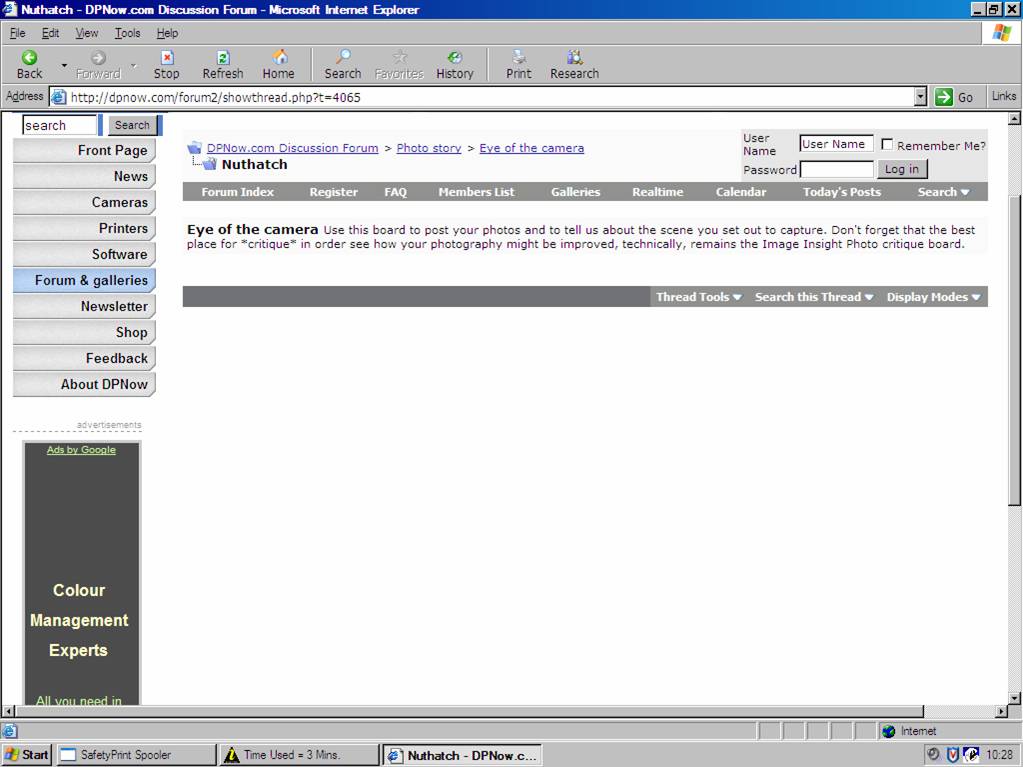1023x767 pixels.
Task: Click the Start button on taskbar
Action: [x=27, y=755]
